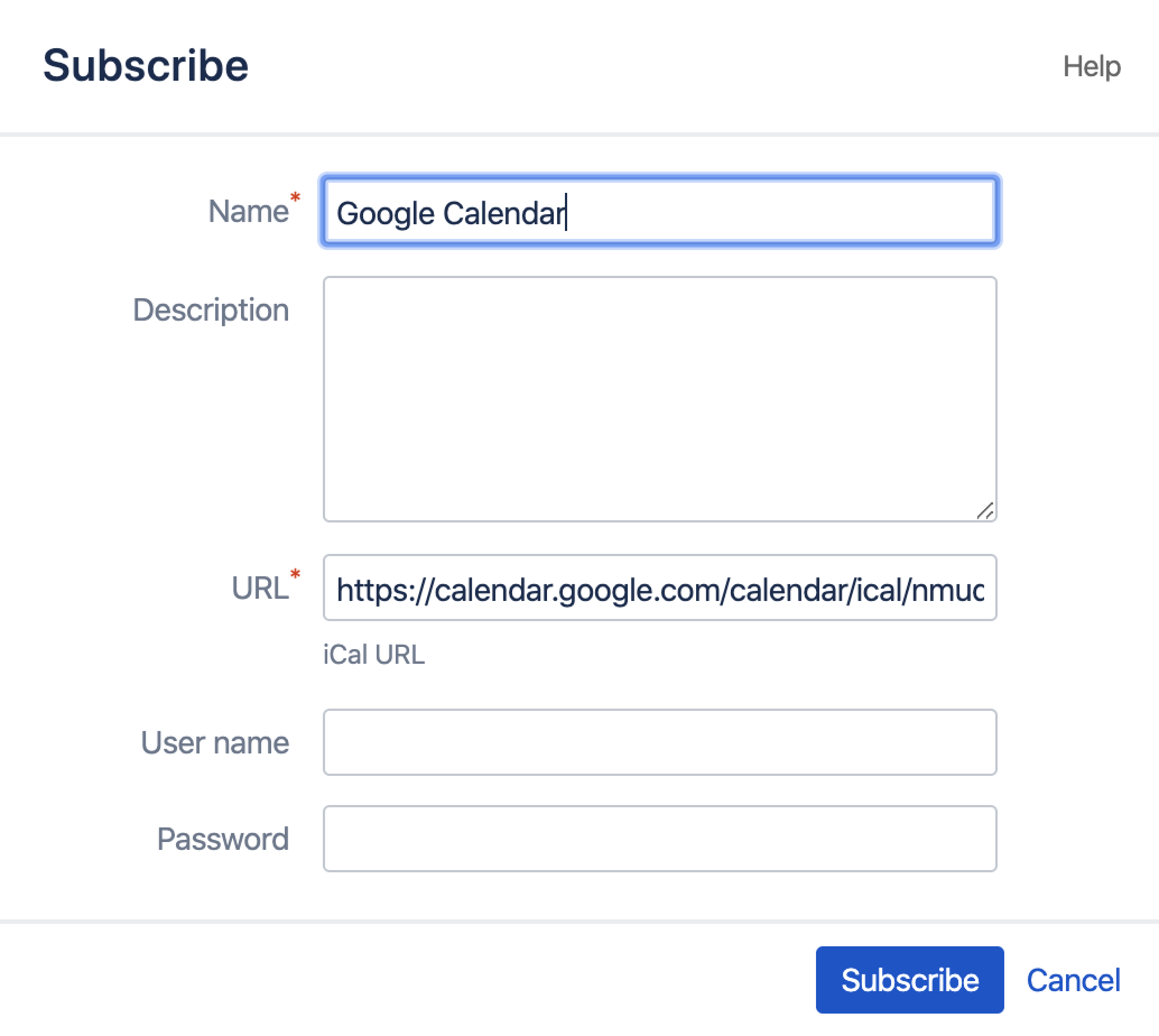Click the divider line below the header
The height and width of the screenshot is (1036, 1159).
point(579,135)
